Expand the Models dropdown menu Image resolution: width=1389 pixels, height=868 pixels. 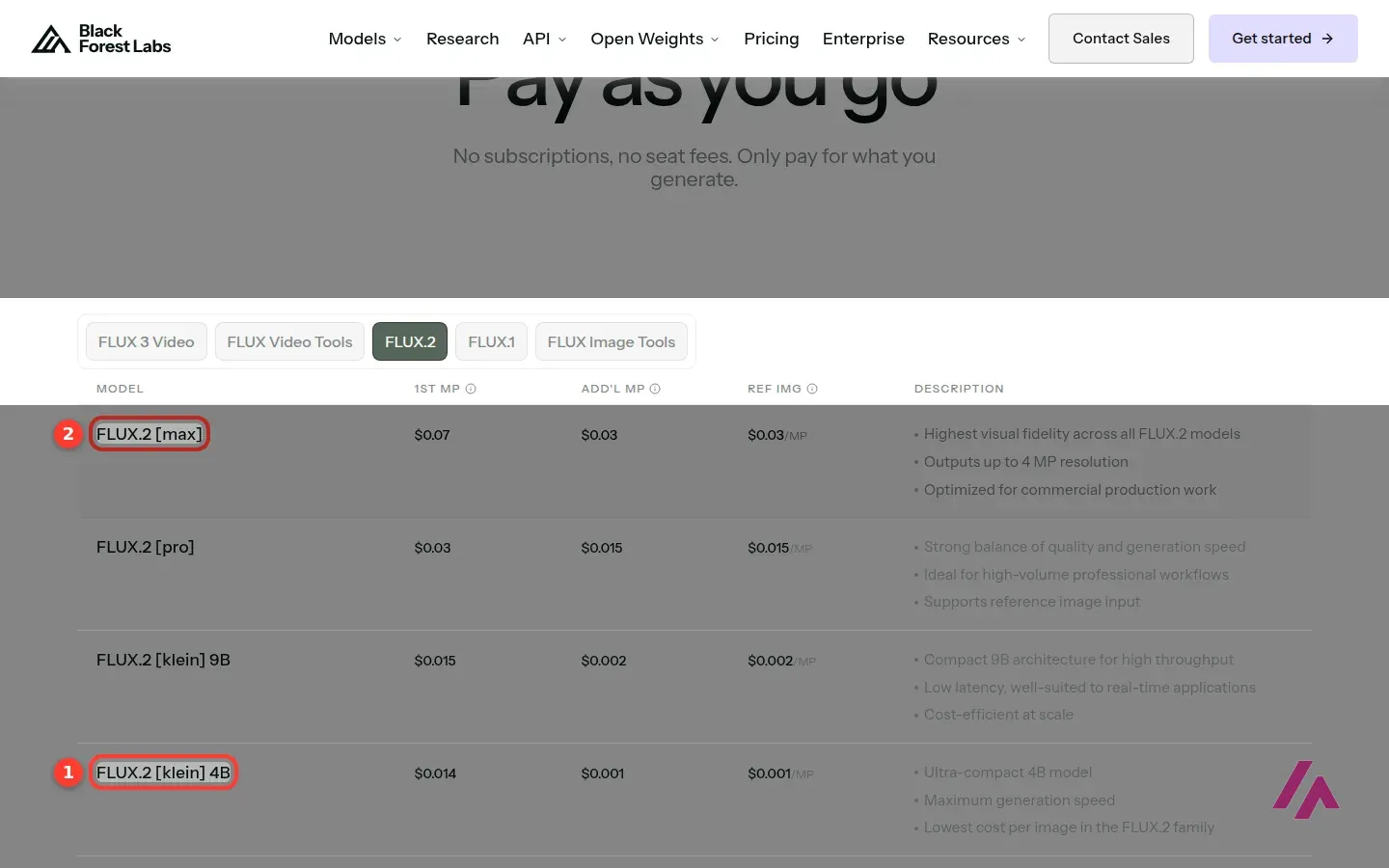tap(365, 39)
